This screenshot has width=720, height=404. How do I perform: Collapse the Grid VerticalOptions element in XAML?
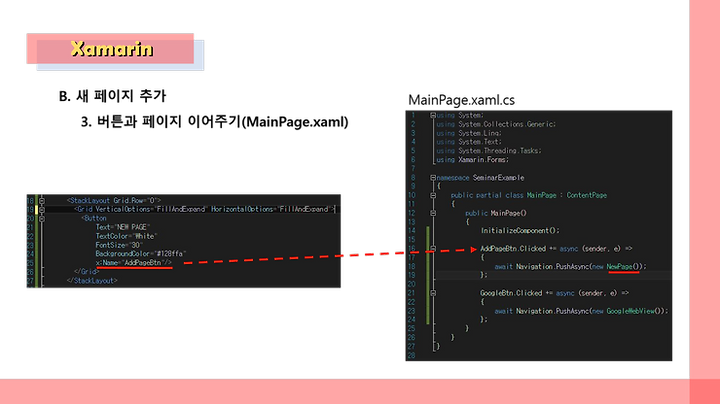(42, 209)
